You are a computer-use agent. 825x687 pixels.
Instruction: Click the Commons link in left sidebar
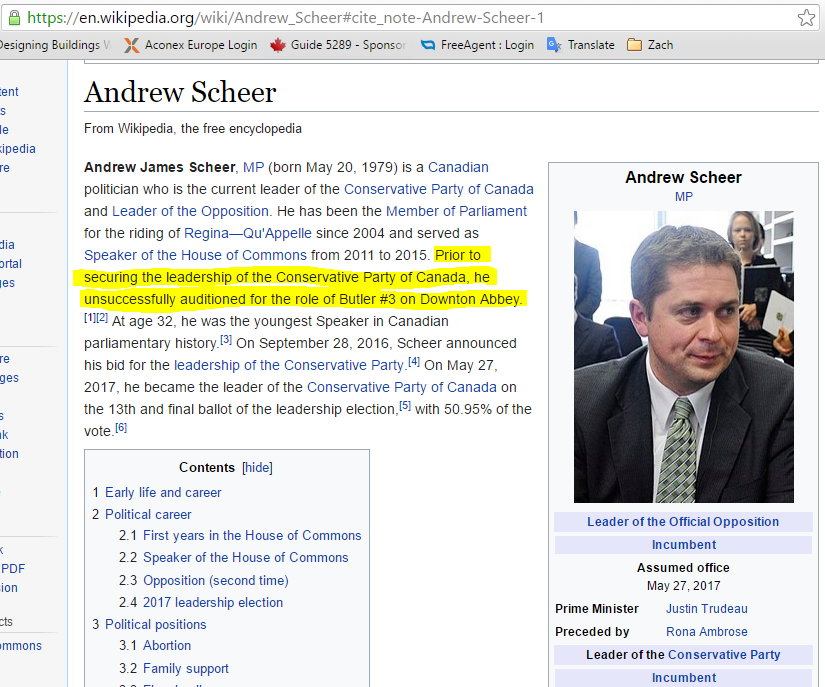point(21,646)
